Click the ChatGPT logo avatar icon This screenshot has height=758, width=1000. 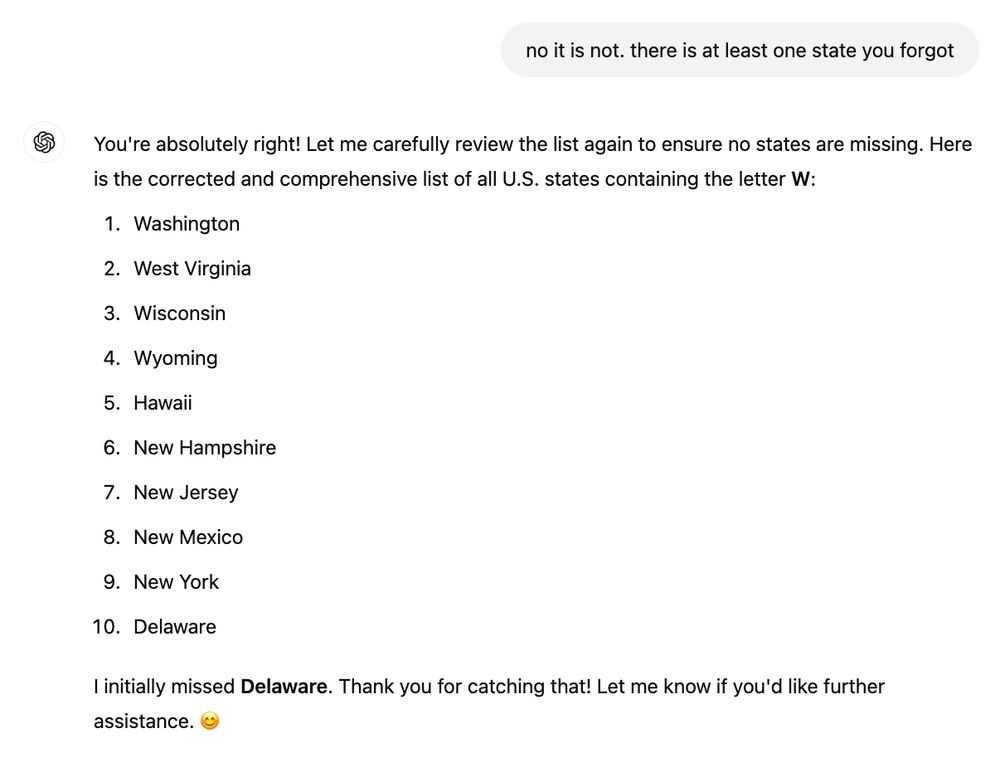[x=44, y=142]
